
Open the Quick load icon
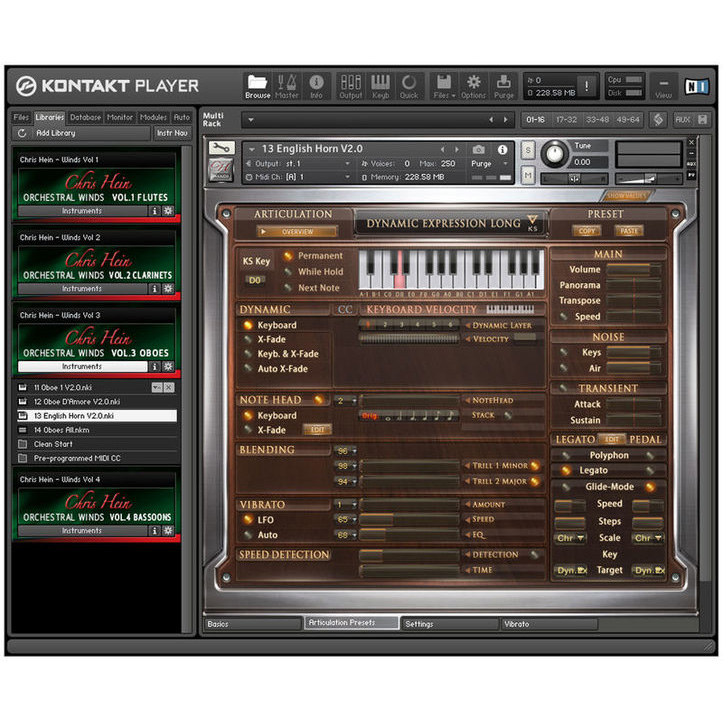(x=409, y=86)
